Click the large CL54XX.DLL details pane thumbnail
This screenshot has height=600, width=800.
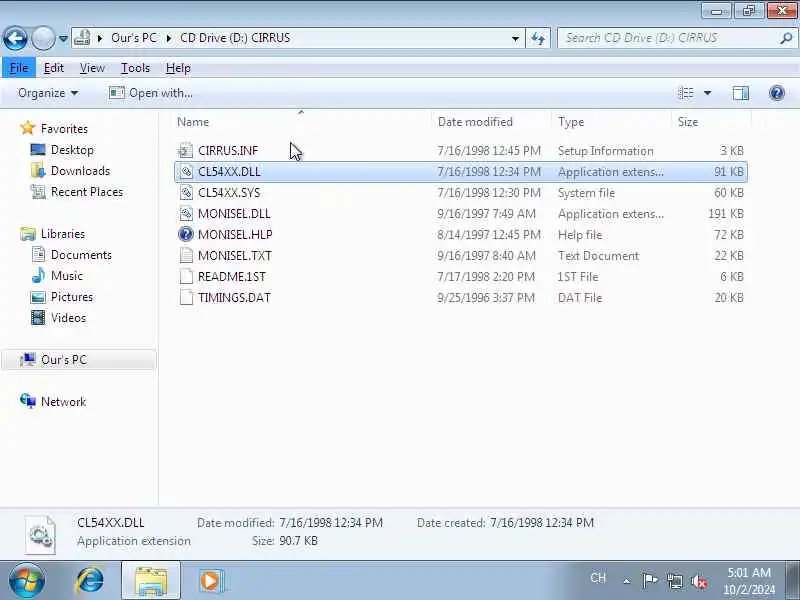point(40,534)
